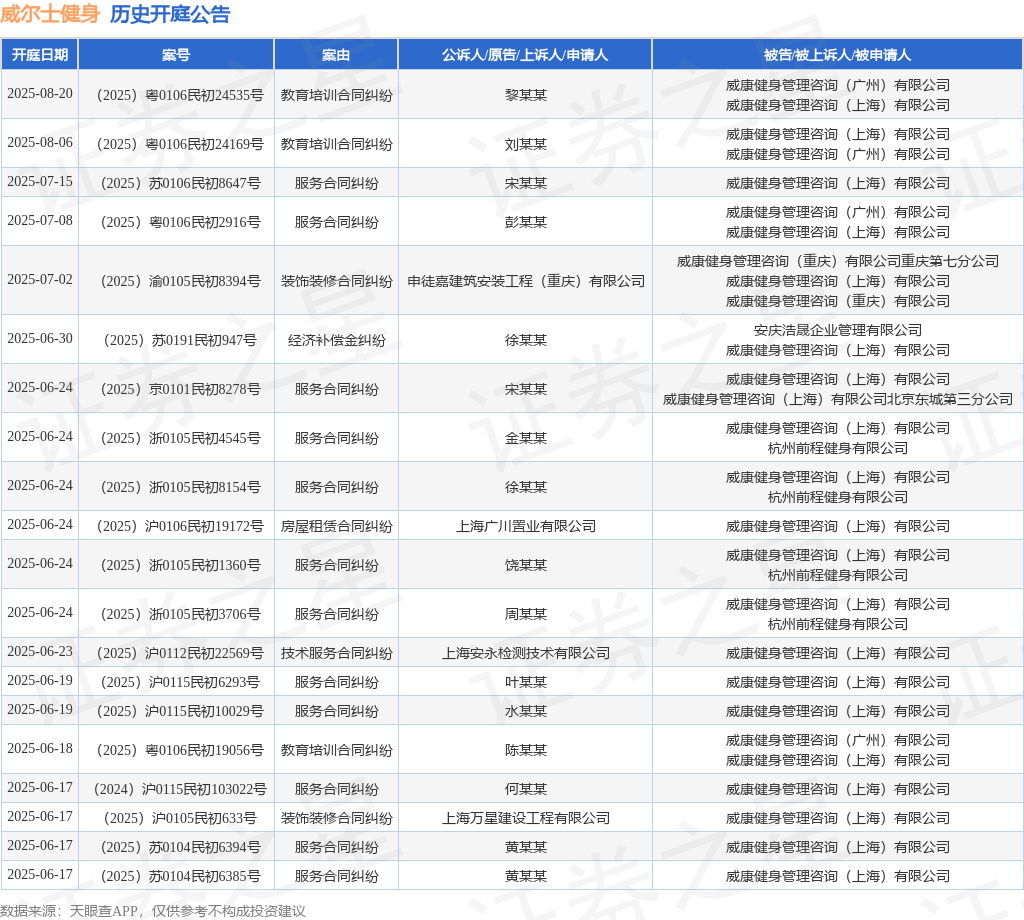The image size is (1024, 920).
Task: Click plaintiff 上海广川置业有限公司
Action: 526,526
